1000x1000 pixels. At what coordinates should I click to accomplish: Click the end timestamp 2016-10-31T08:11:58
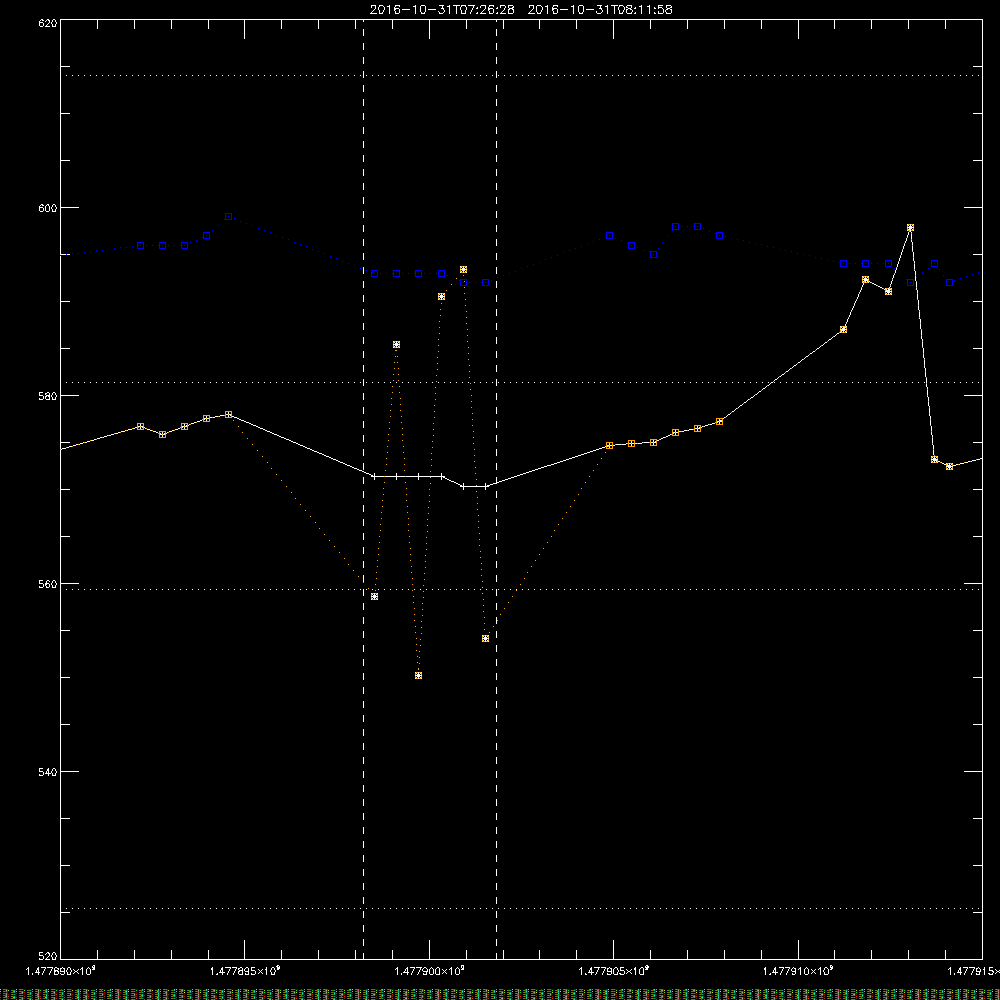tap(600, 10)
